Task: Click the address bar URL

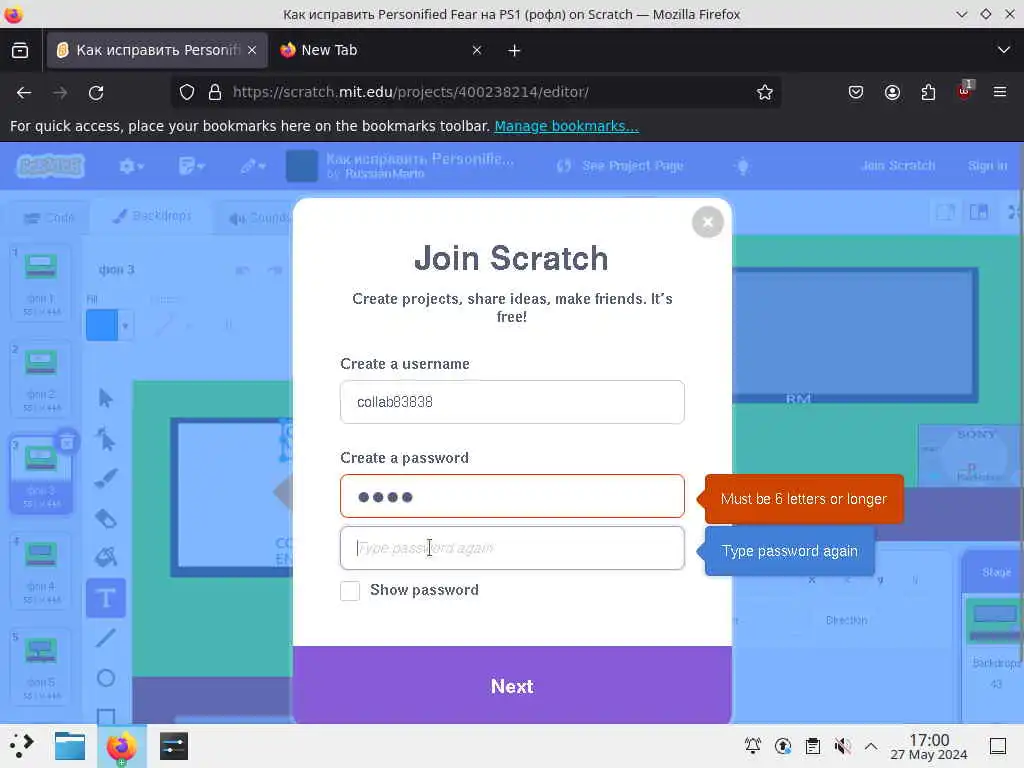Action: 411,92
